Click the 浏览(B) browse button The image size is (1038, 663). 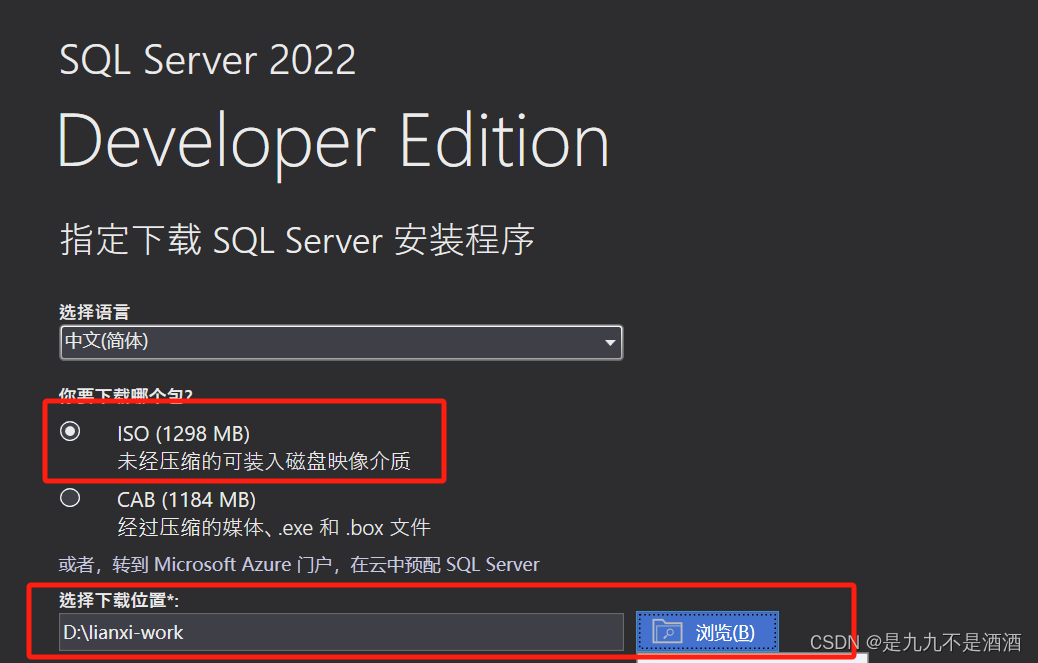tap(707, 632)
